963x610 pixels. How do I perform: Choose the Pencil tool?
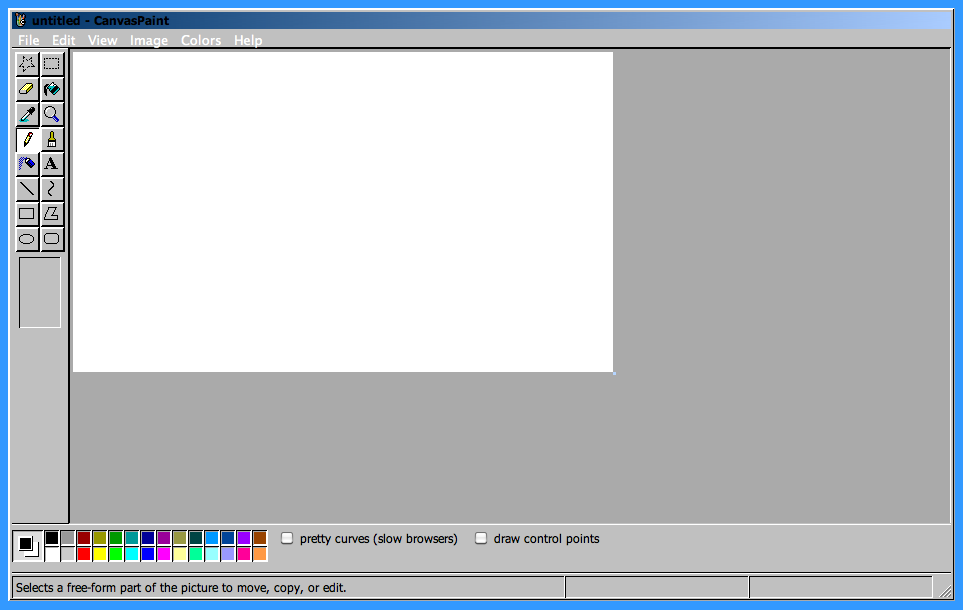pos(27,139)
